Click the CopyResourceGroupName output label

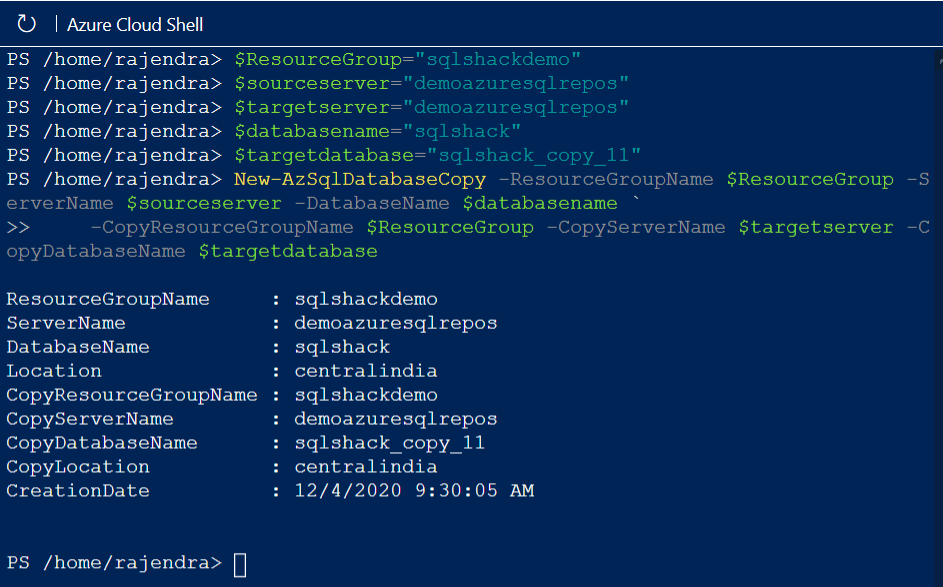[x=132, y=395]
